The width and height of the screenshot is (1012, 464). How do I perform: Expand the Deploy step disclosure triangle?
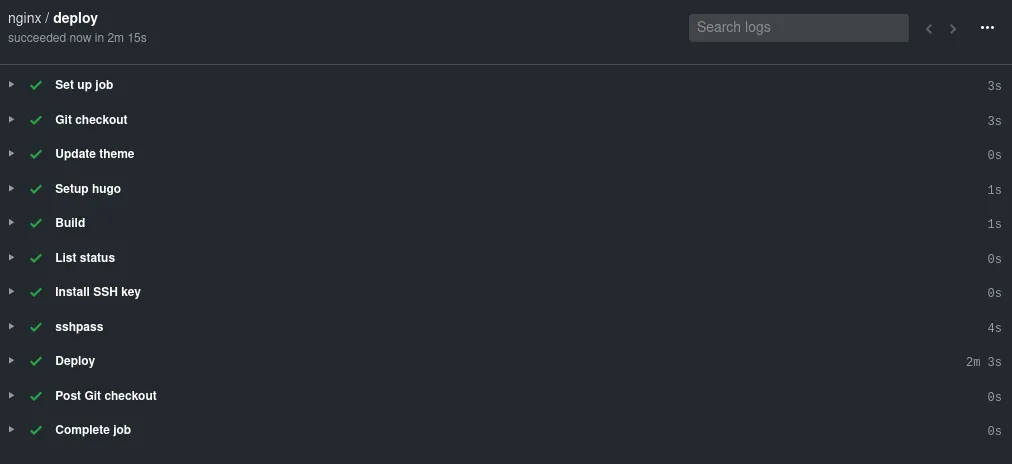point(11,361)
